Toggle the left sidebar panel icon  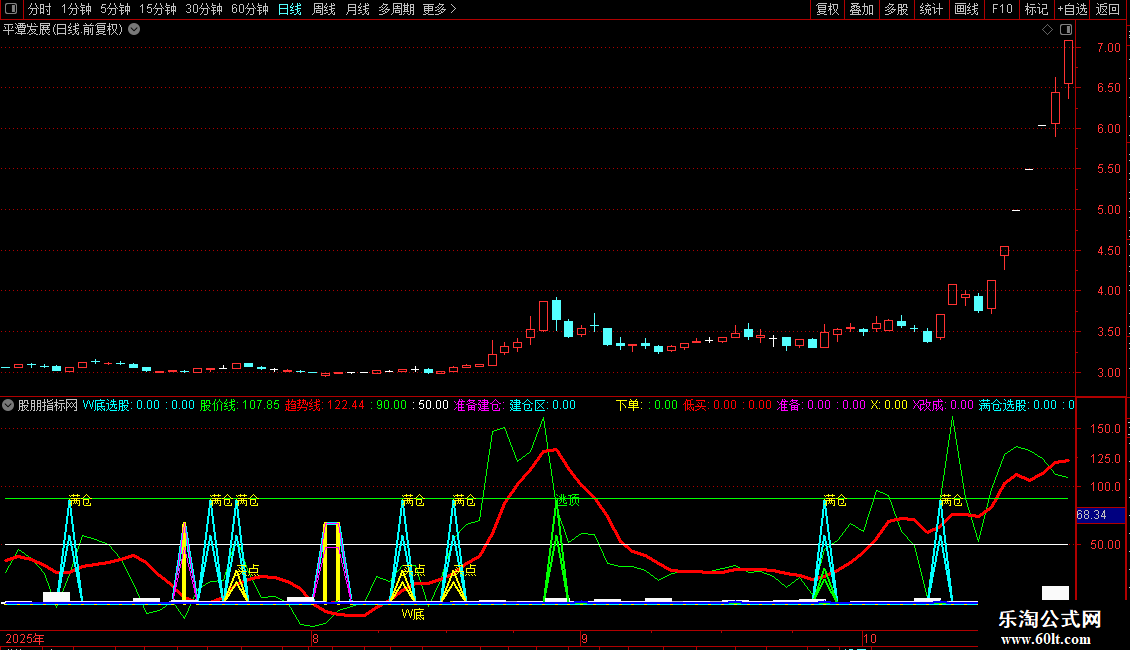[x=10, y=9]
